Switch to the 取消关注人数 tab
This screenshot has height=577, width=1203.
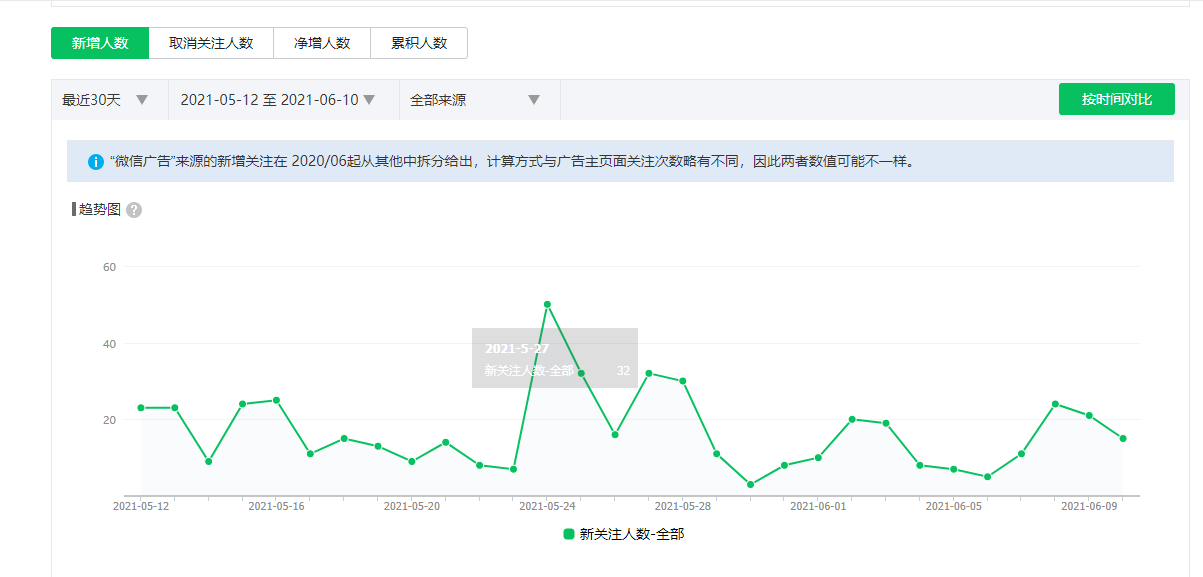[211, 43]
